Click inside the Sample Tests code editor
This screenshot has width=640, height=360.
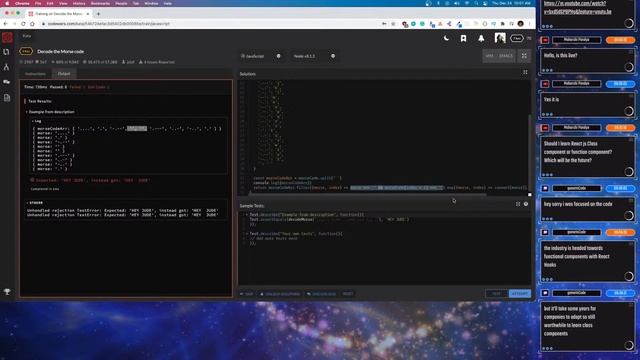point(384,248)
